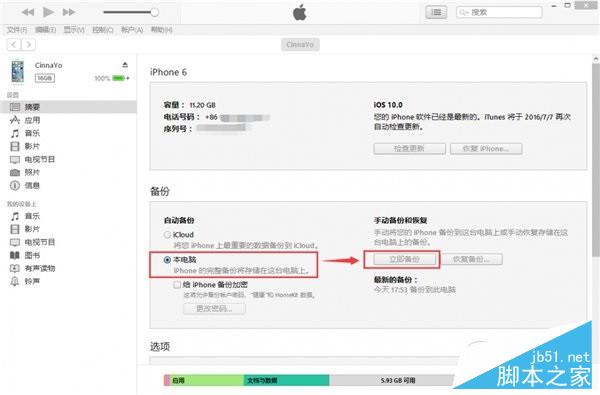Viewport: 600px width, 395px height.
Task: Click the 恢复备份 button
Action: click(x=472, y=259)
